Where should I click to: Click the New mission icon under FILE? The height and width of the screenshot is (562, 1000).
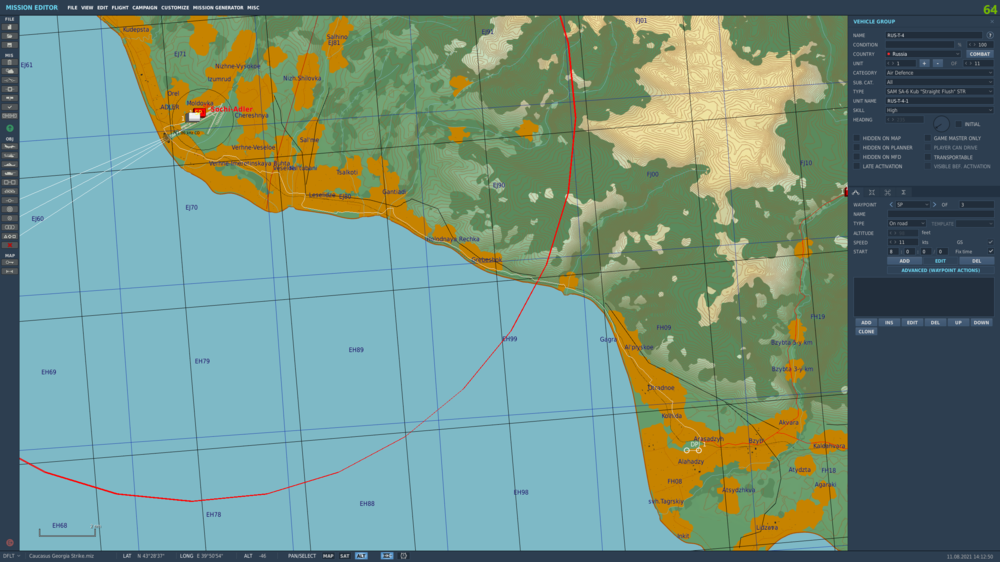point(10,27)
